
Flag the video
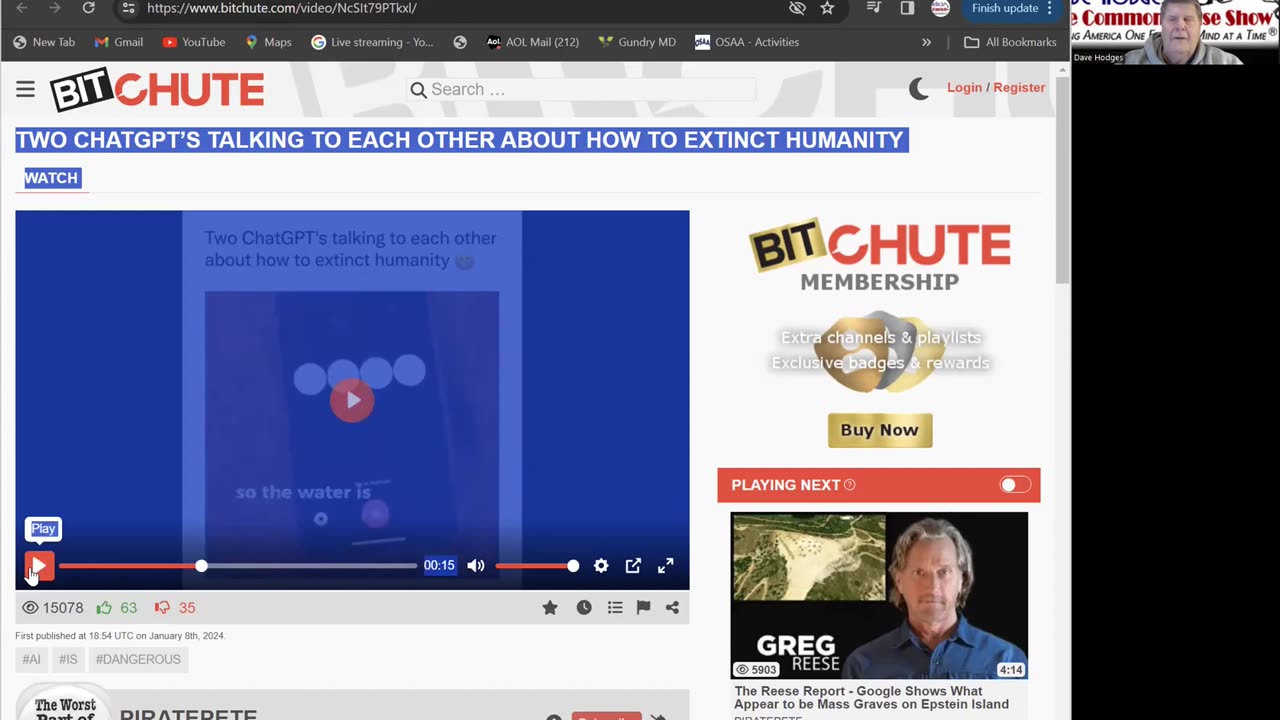(x=643, y=607)
